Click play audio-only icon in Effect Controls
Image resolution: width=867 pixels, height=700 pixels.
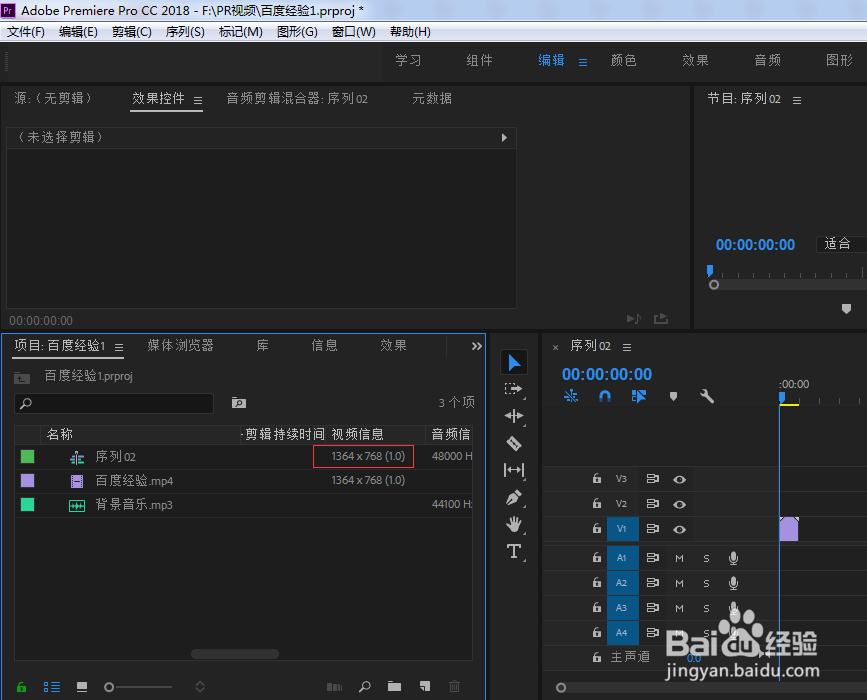coord(634,318)
